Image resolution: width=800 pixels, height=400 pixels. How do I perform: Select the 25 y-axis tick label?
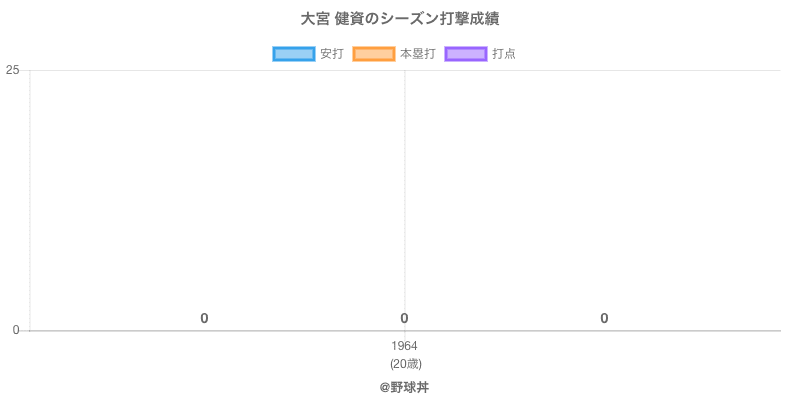[x=13, y=70]
